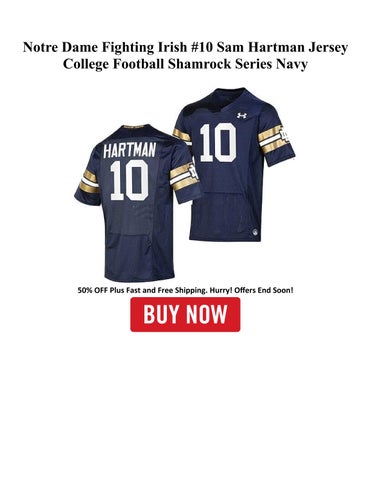
Task: Click the Sam Hartman Jersey text in the title
Action: click(282, 47)
